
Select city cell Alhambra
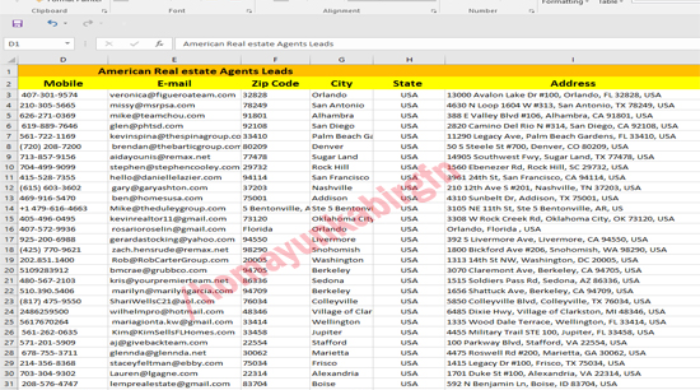click(x=342, y=116)
